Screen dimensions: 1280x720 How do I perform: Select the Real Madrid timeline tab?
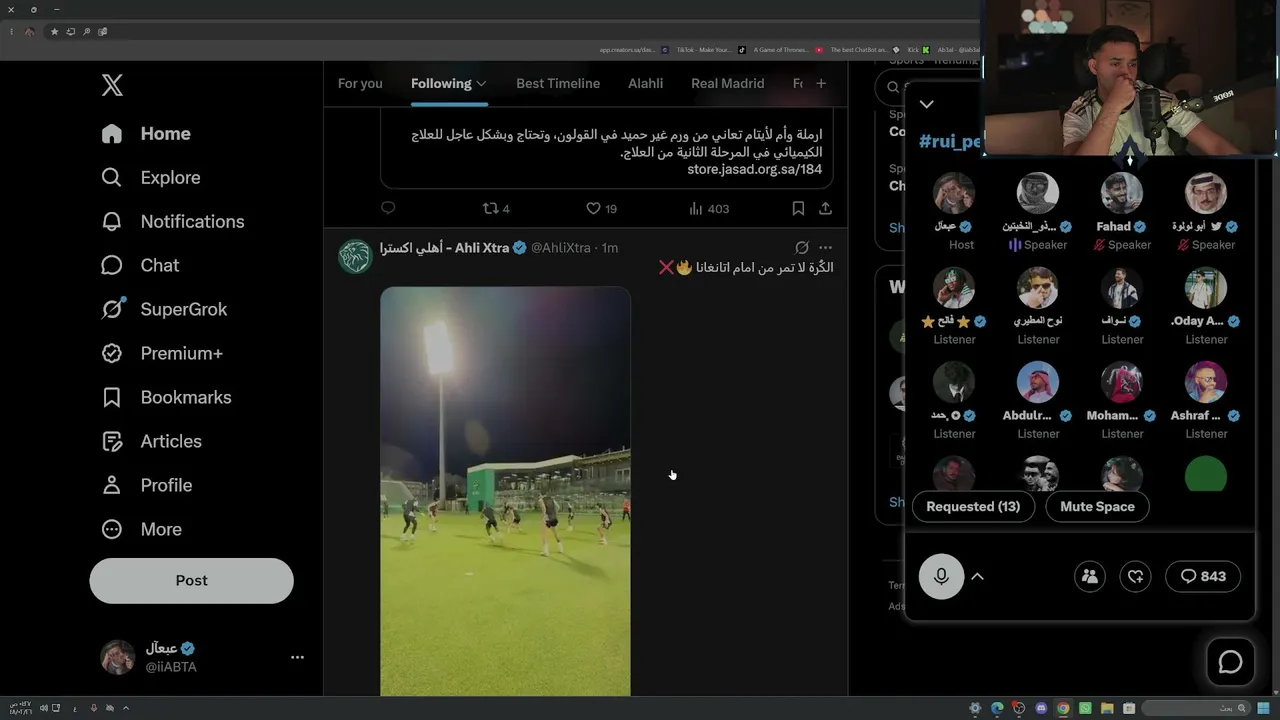(727, 83)
